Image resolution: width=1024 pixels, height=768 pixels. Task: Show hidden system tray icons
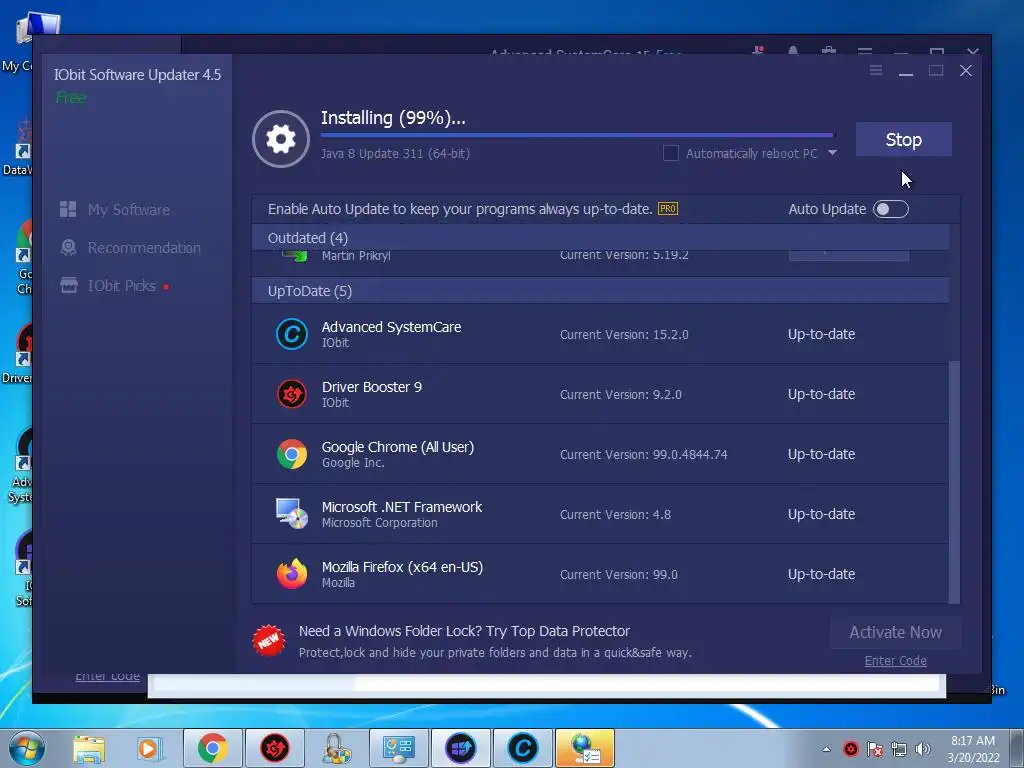[826, 749]
